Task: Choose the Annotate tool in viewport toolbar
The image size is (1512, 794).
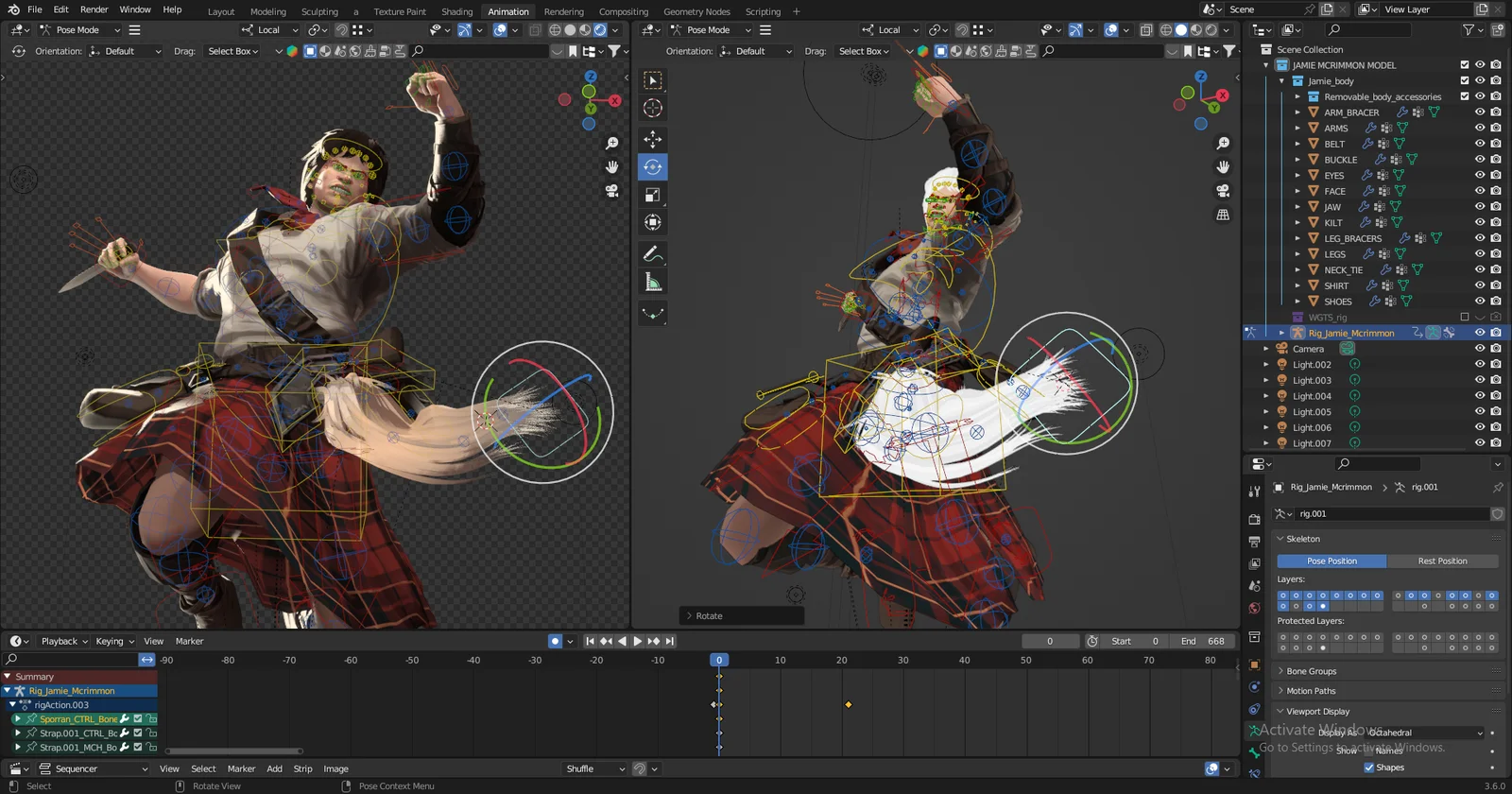Action: 653,254
